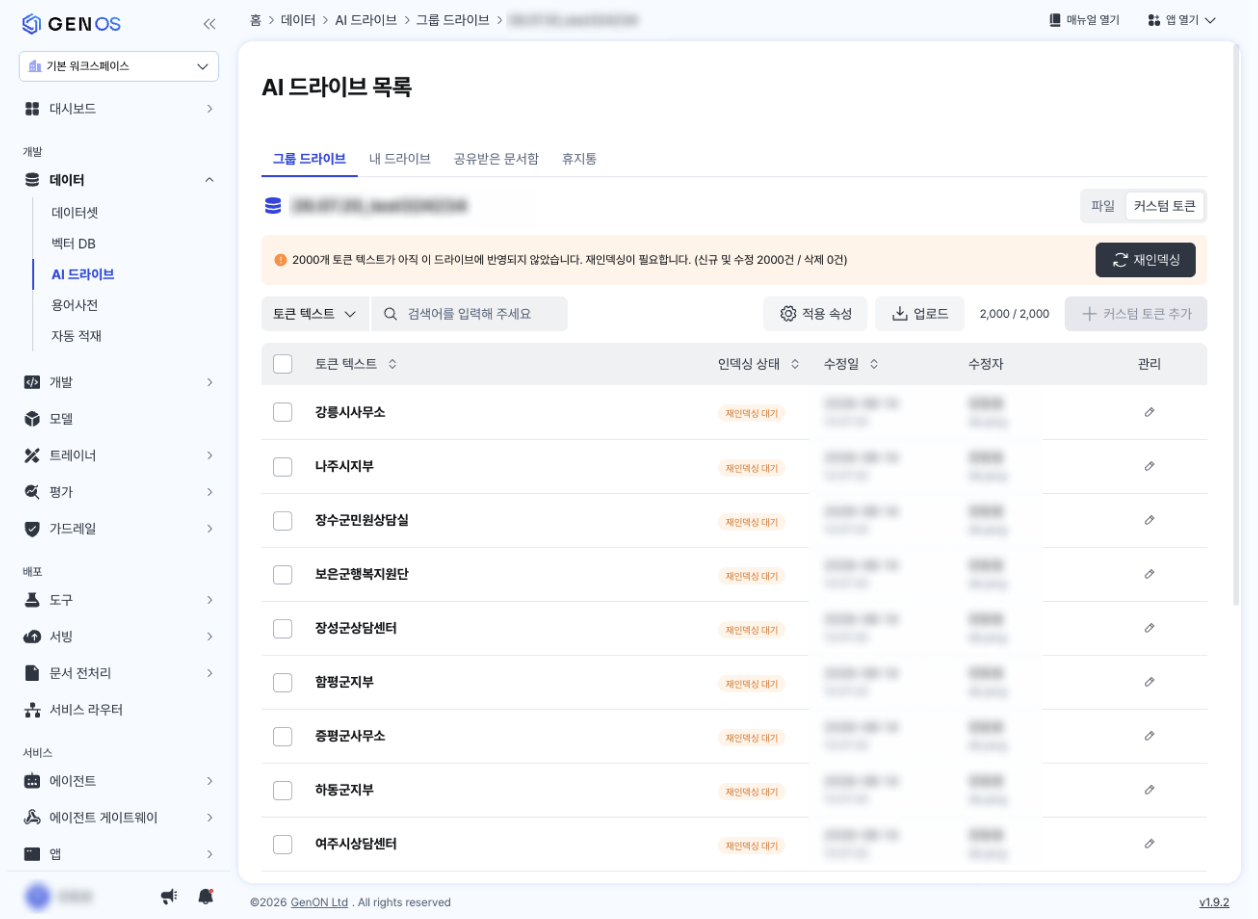This screenshot has width=1258, height=919.
Task: Click the 앱 window icon
Action: tap(32, 854)
